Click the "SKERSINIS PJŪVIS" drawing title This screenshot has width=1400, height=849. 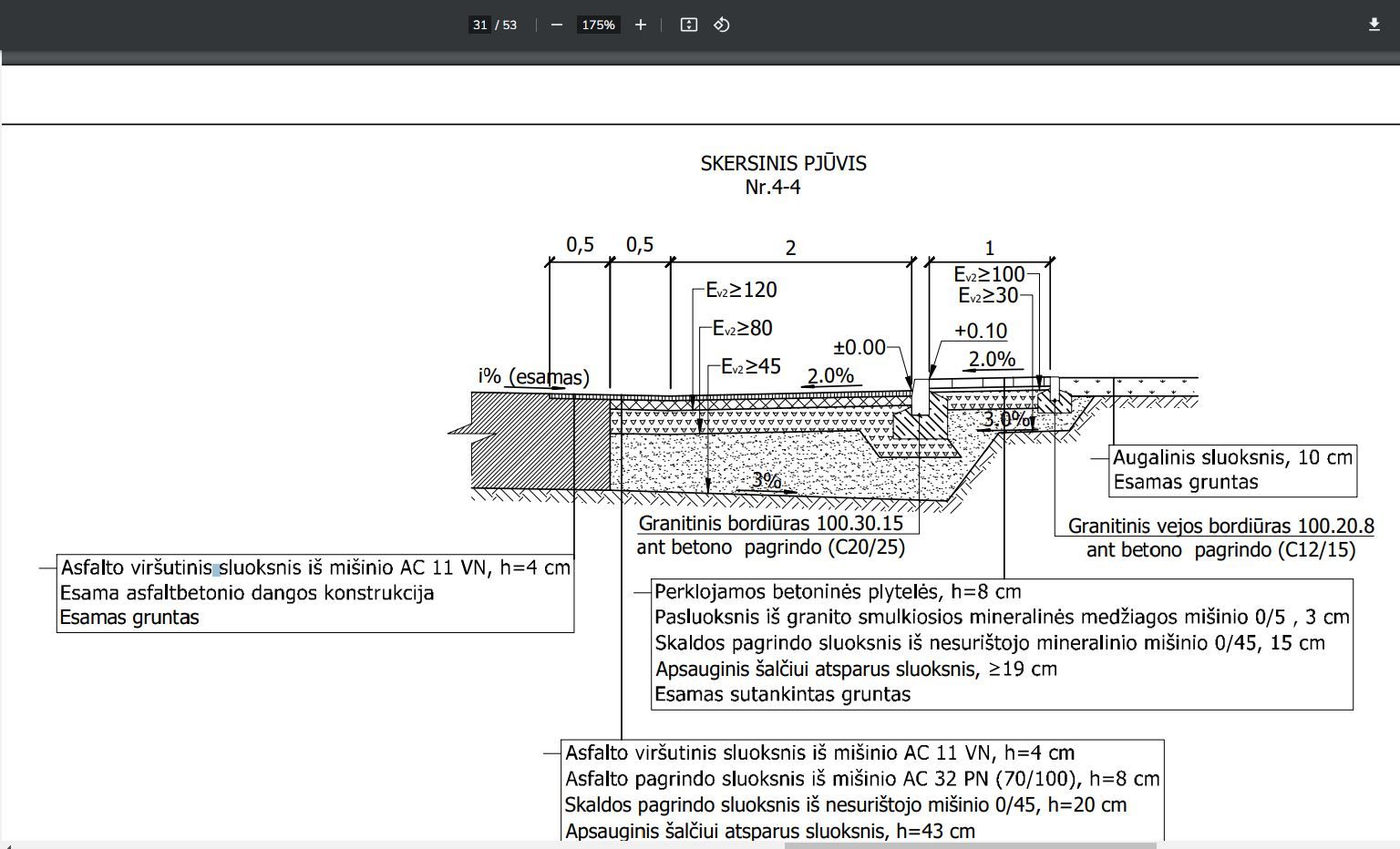pos(783,164)
